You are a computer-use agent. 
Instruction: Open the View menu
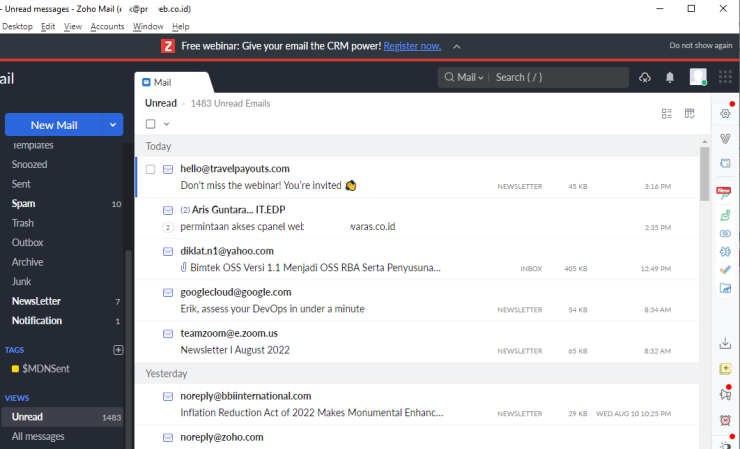pyautogui.click(x=73, y=26)
